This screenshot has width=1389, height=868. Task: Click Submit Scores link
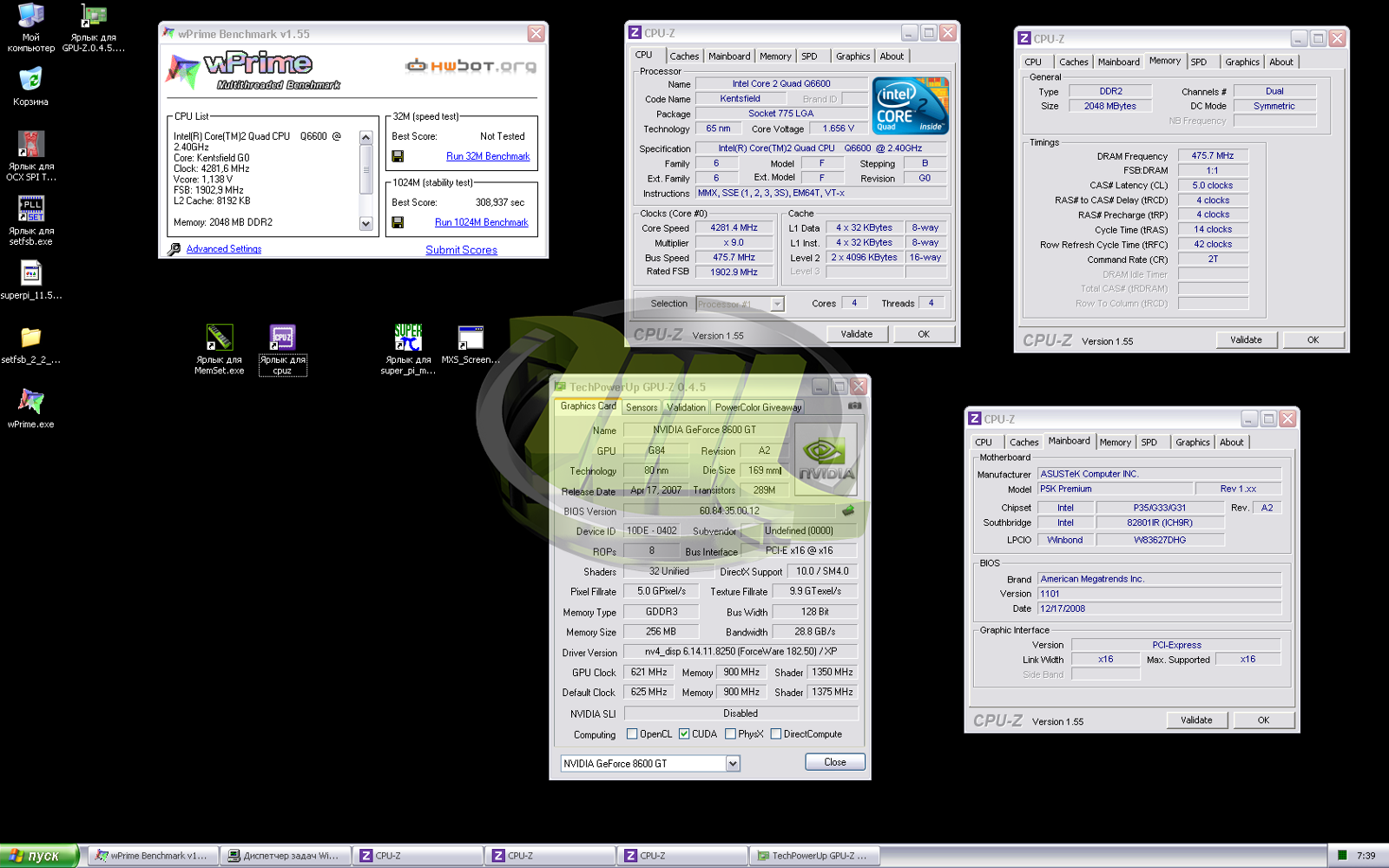[461, 250]
